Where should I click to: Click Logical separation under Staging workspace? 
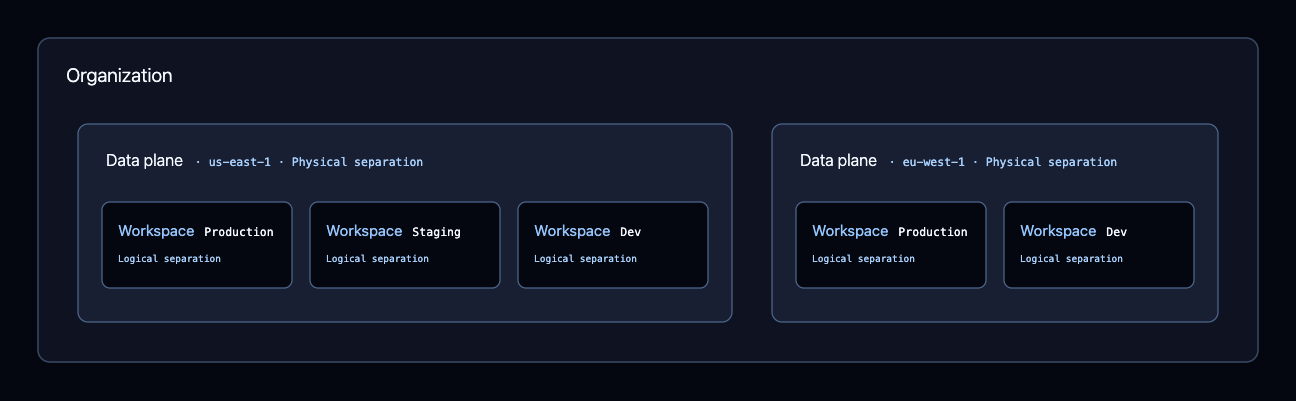[x=377, y=259]
